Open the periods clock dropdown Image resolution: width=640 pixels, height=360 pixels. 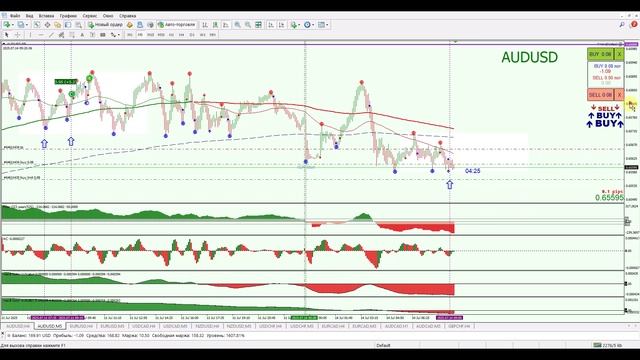point(309,25)
